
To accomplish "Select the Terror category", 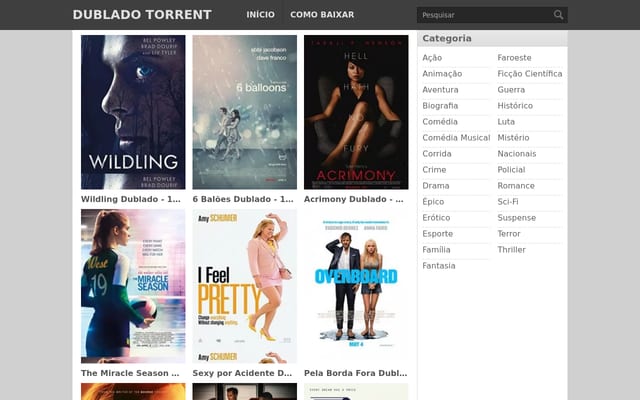I will click(x=509, y=234).
